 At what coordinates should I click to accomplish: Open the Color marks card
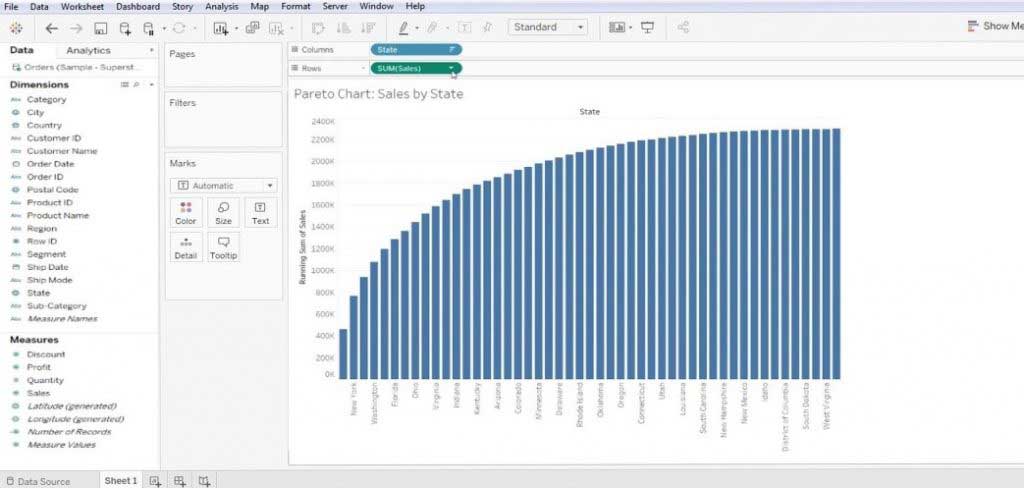(x=185, y=213)
